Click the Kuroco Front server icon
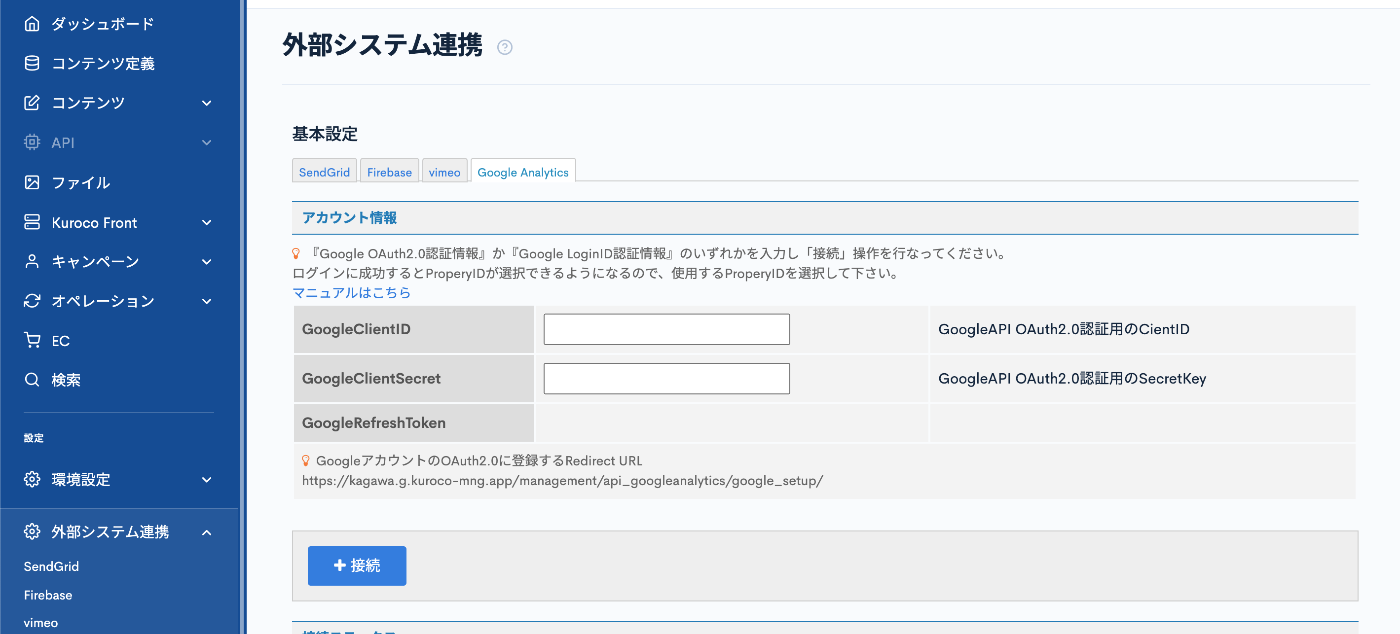Screen dimensions: 1400x634 pos(32,222)
